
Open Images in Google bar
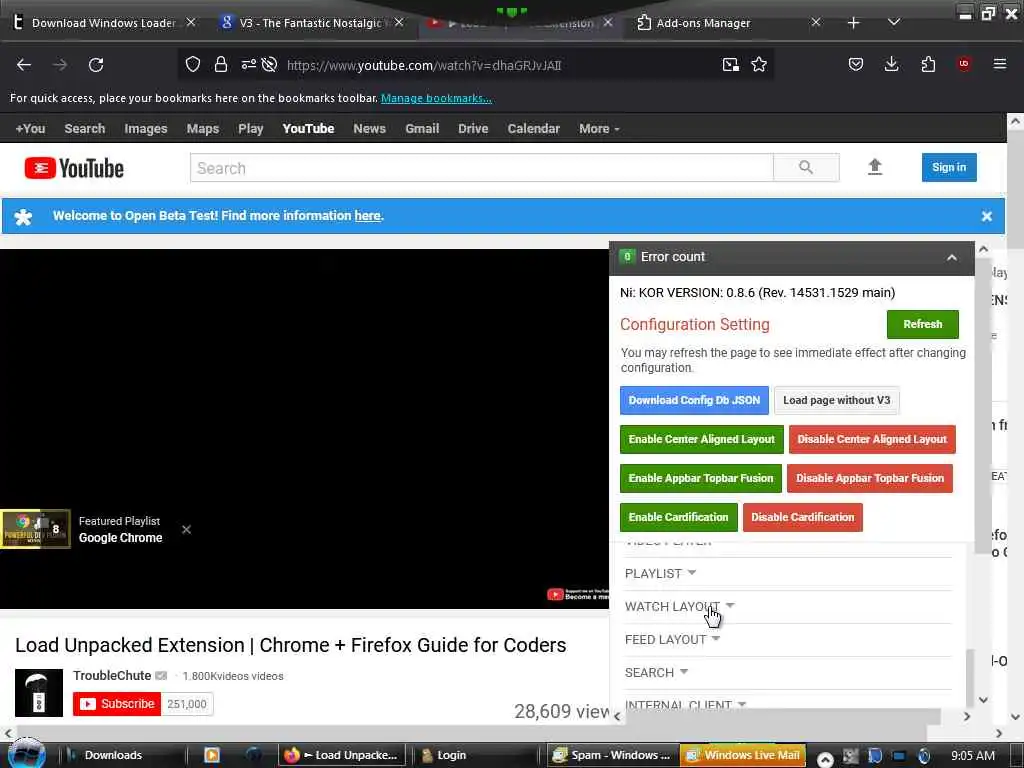coord(146,129)
